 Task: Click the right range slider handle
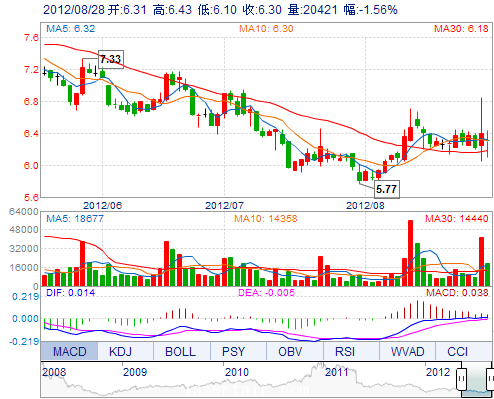click(x=490, y=379)
